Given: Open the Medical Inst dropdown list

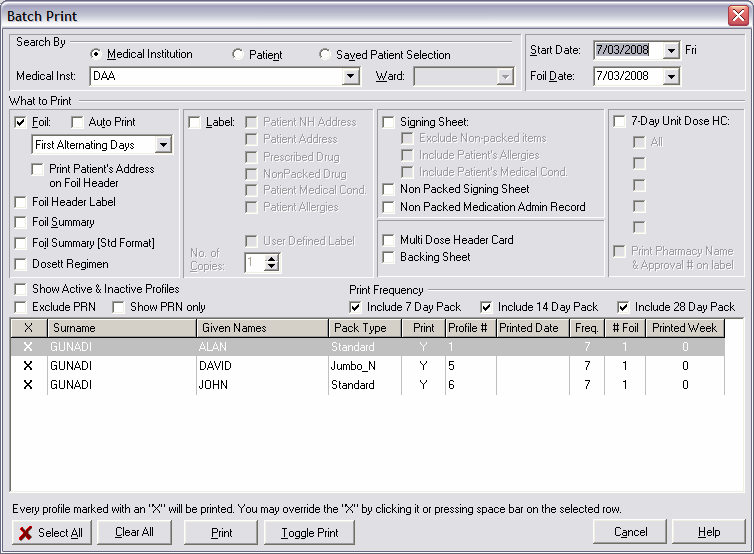Looking at the screenshot, I should pyautogui.click(x=350, y=76).
